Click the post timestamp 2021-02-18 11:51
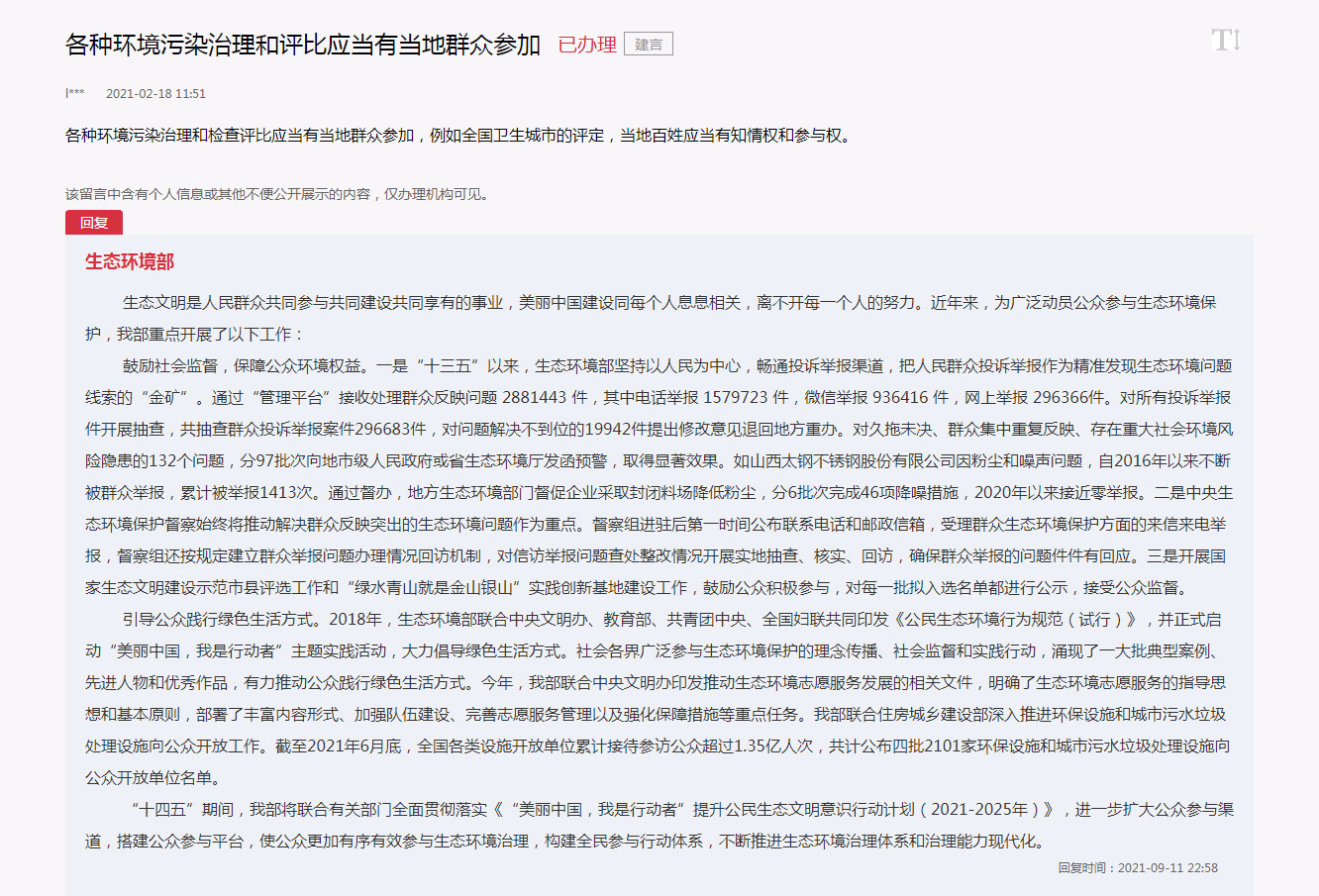Viewport: 1319px width, 896px height. (x=155, y=94)
